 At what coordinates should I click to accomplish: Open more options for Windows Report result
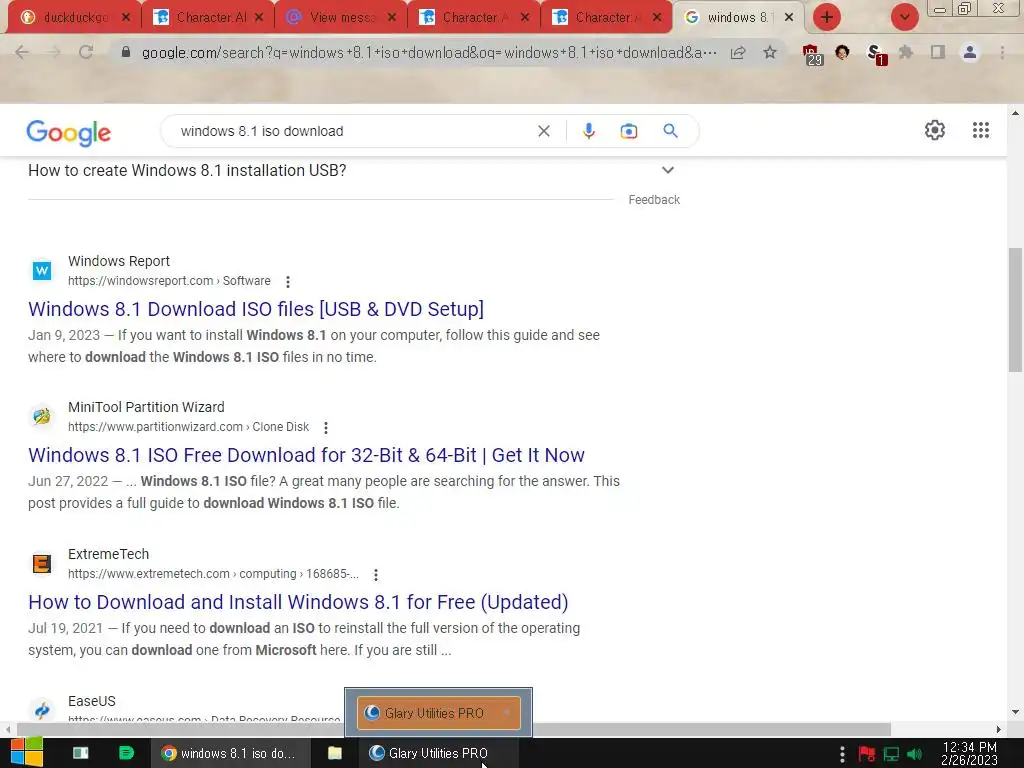pyautogui.click(x=287, y=281)
